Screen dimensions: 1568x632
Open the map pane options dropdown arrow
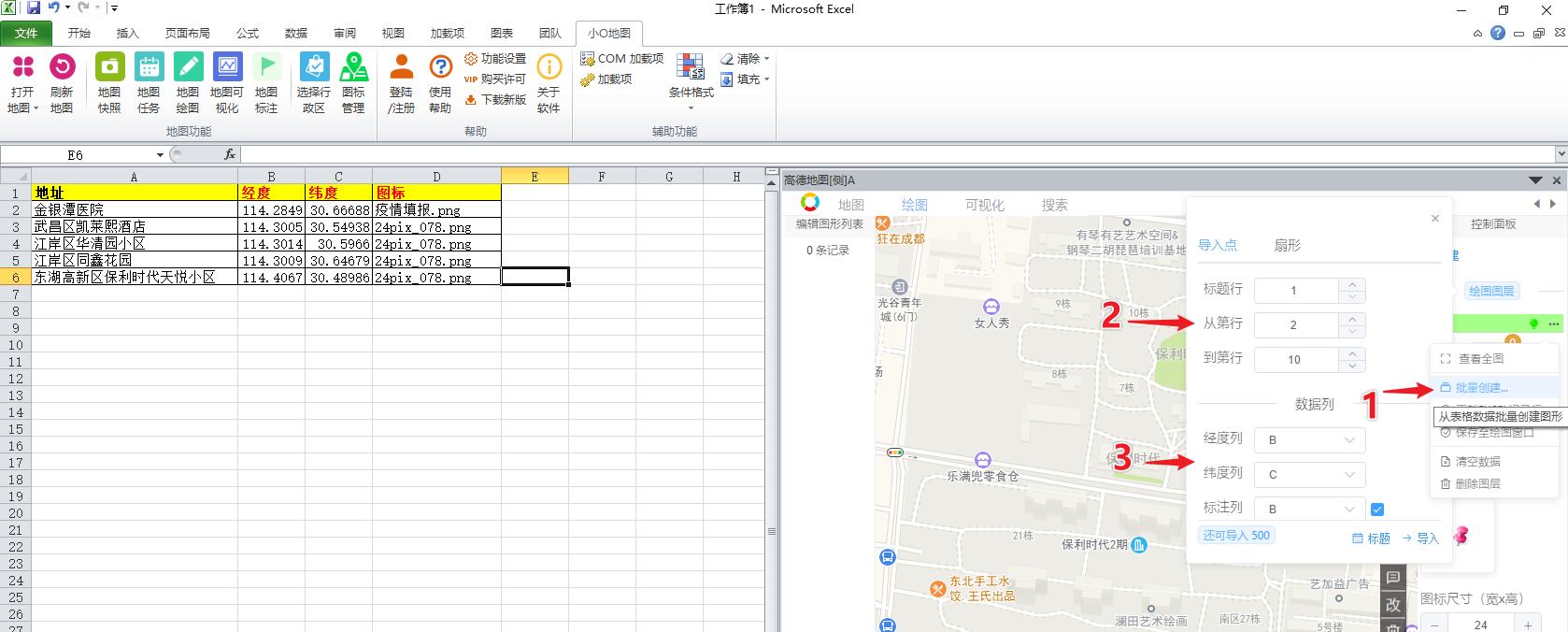pyautogui.click(x=1535, y=180)
